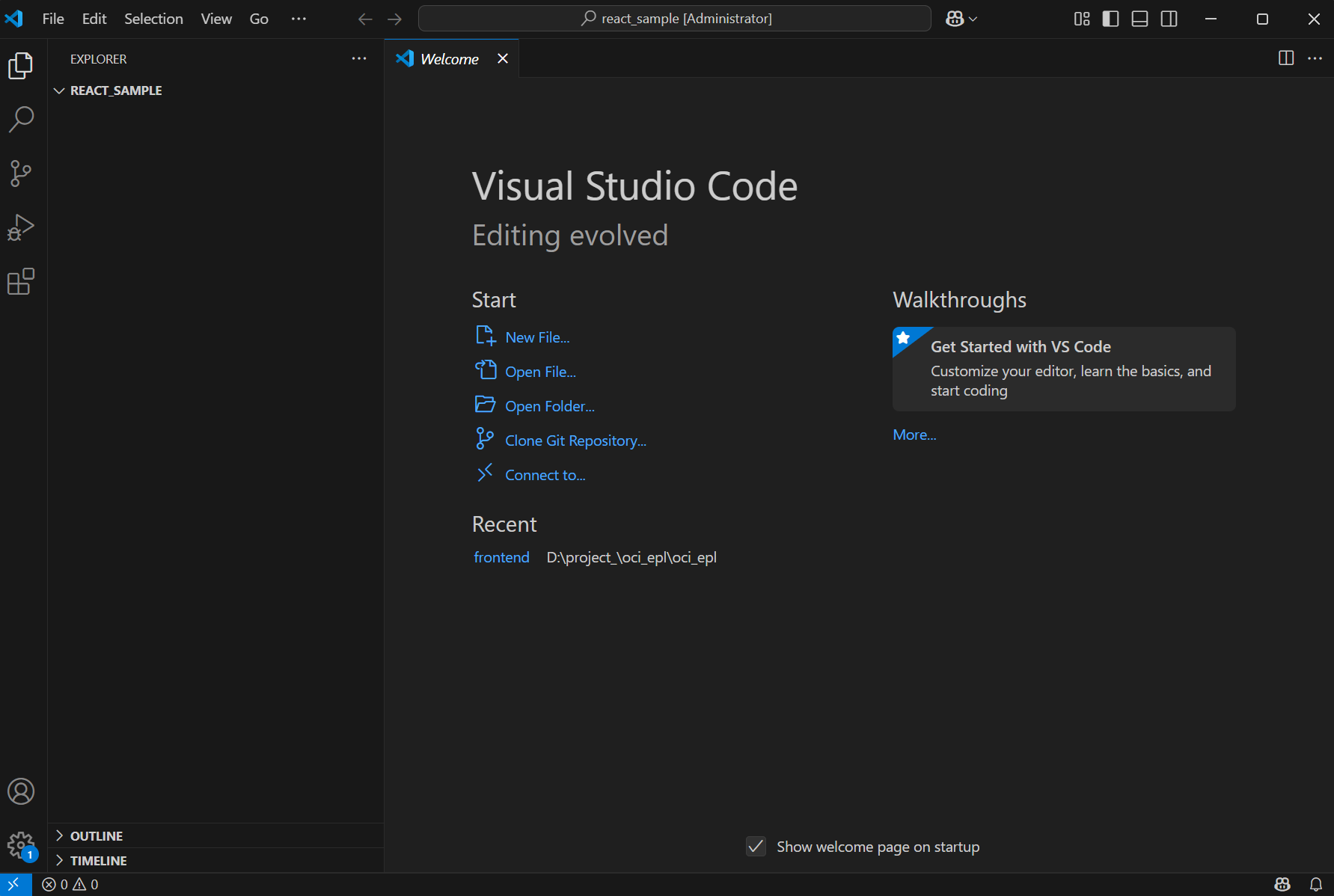Close the Welcome tab
Screen dimensions: 1334x896
503,58
